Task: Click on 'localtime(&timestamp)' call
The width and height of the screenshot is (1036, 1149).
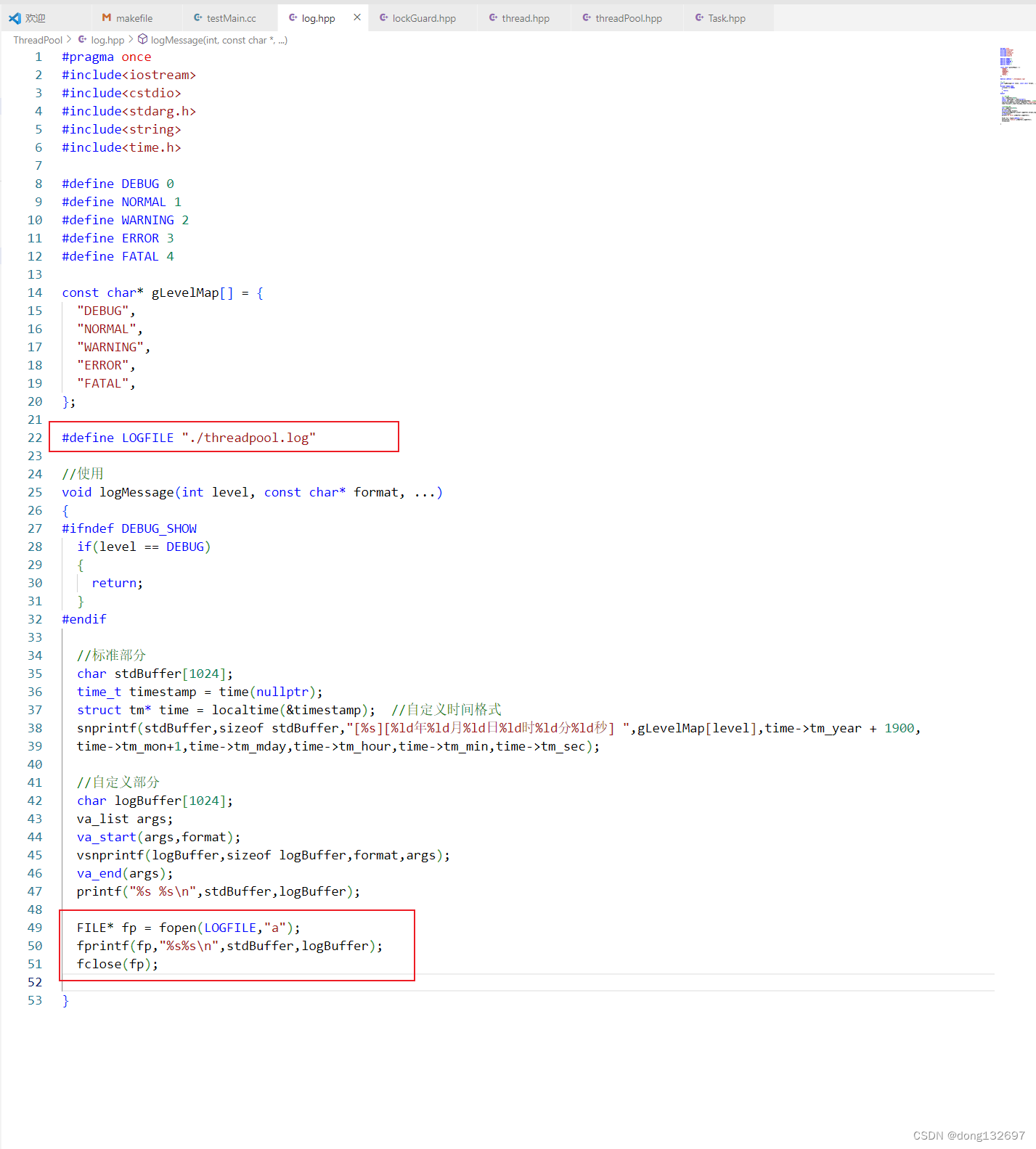Action: (290, 710)
